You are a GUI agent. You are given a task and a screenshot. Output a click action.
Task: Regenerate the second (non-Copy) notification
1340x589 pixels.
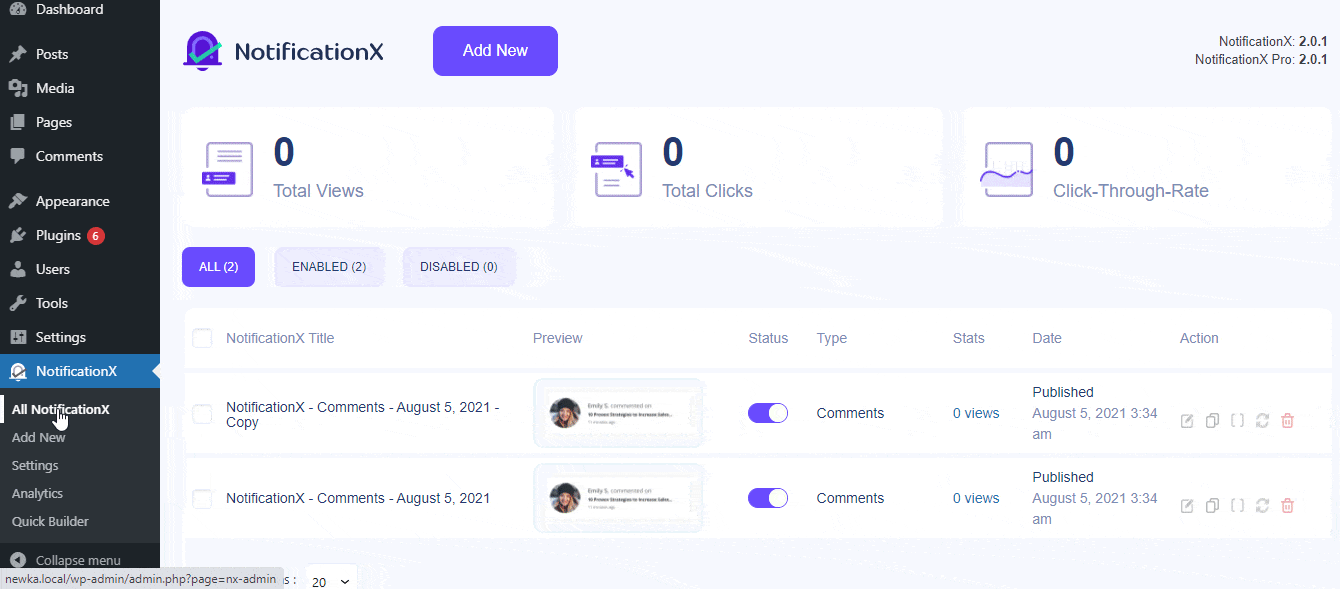click(1262, 506)
